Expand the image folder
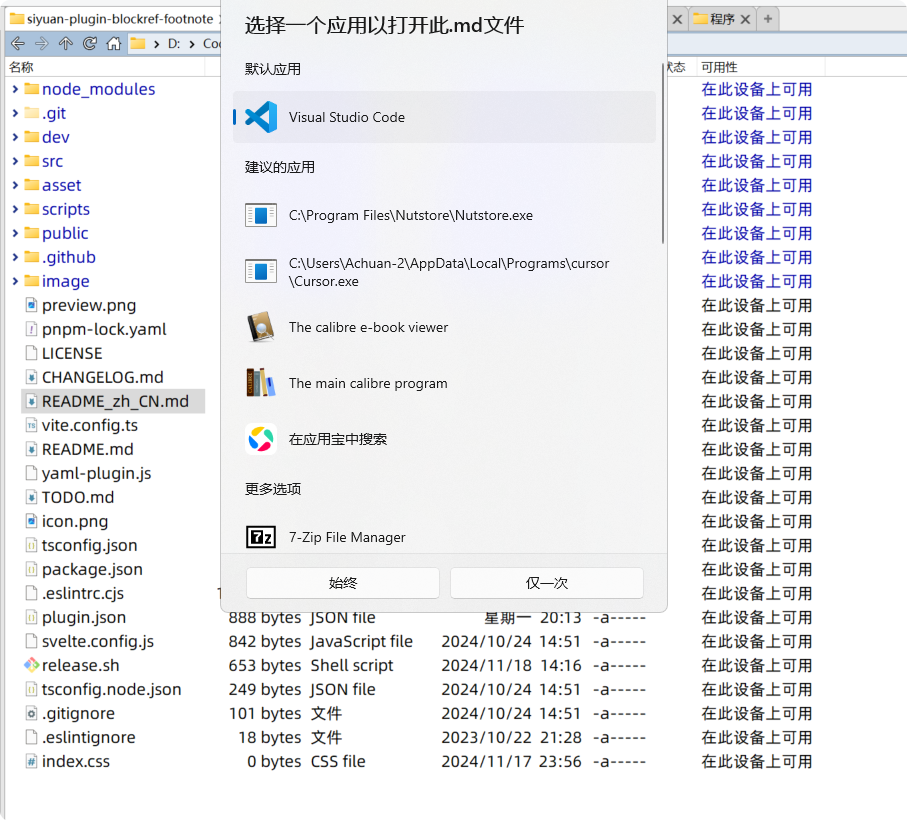 [15, 281]
